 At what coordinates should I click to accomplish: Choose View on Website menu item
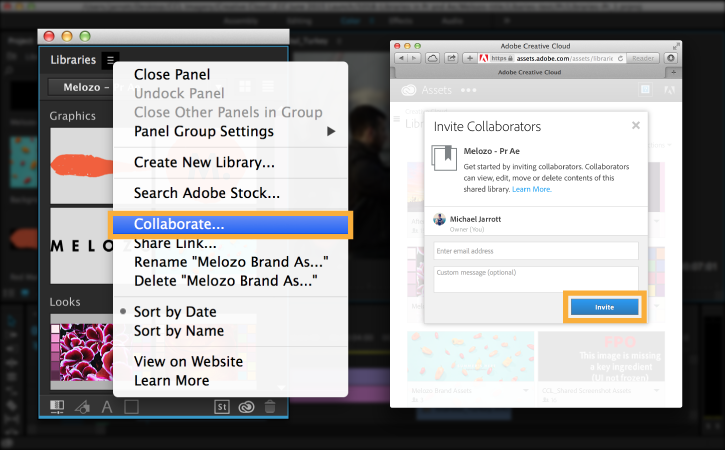click(188, 362)
